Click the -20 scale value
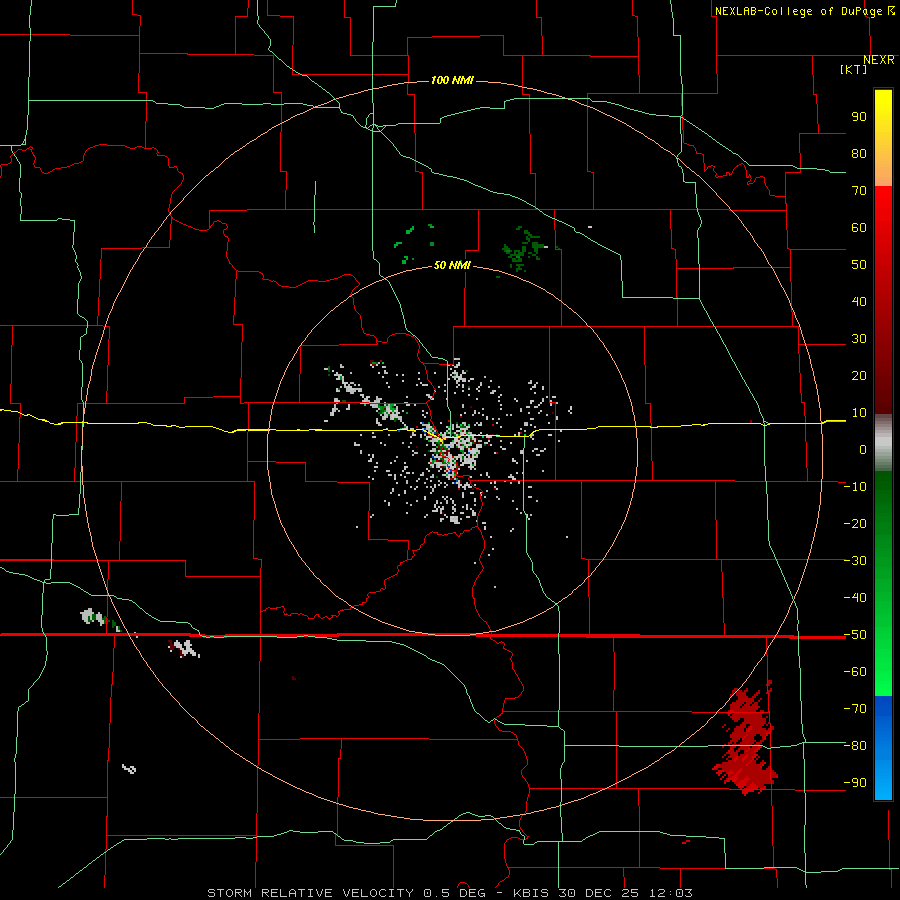 [855, 524]
